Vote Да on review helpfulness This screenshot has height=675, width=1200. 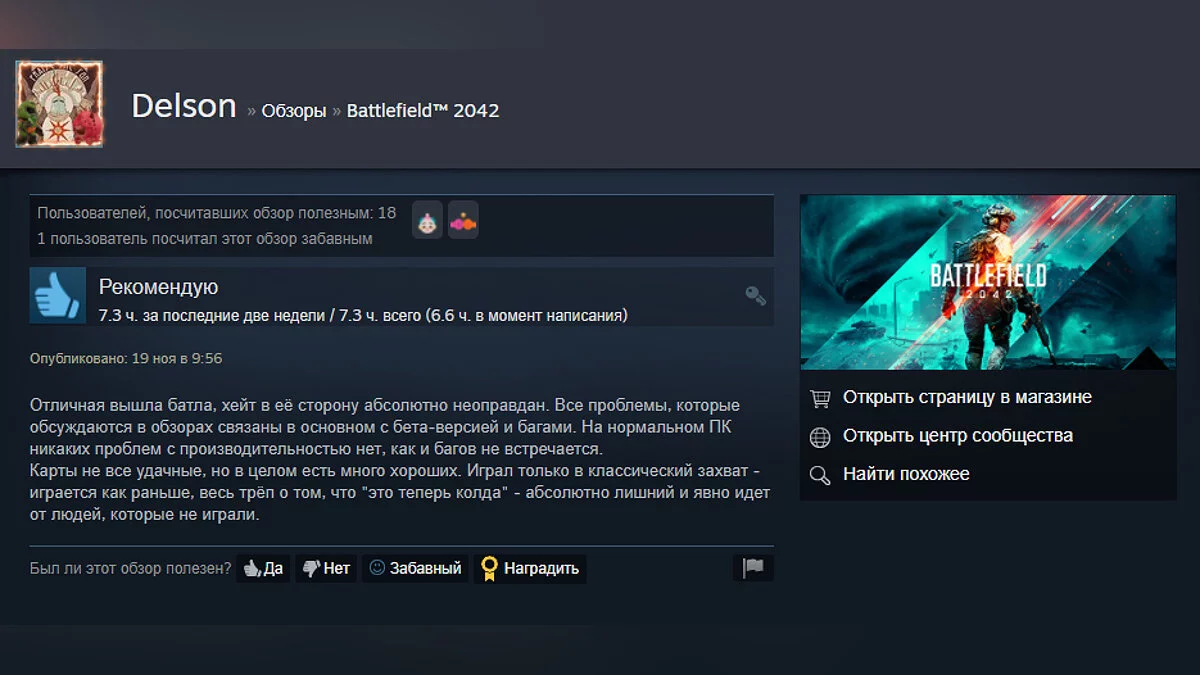[263, 568]
